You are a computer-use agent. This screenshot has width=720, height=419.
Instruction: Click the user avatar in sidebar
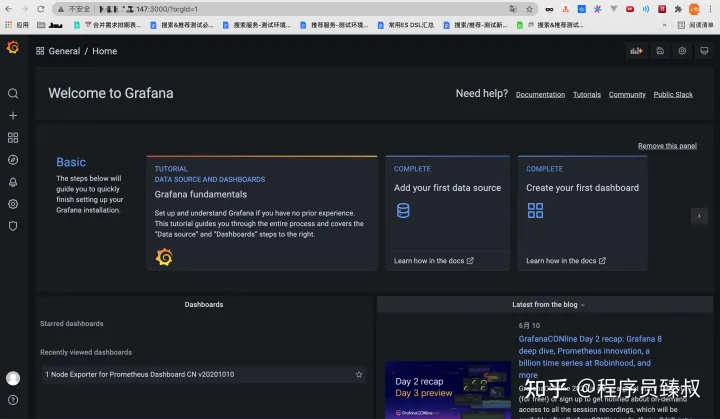pos(13,378)
